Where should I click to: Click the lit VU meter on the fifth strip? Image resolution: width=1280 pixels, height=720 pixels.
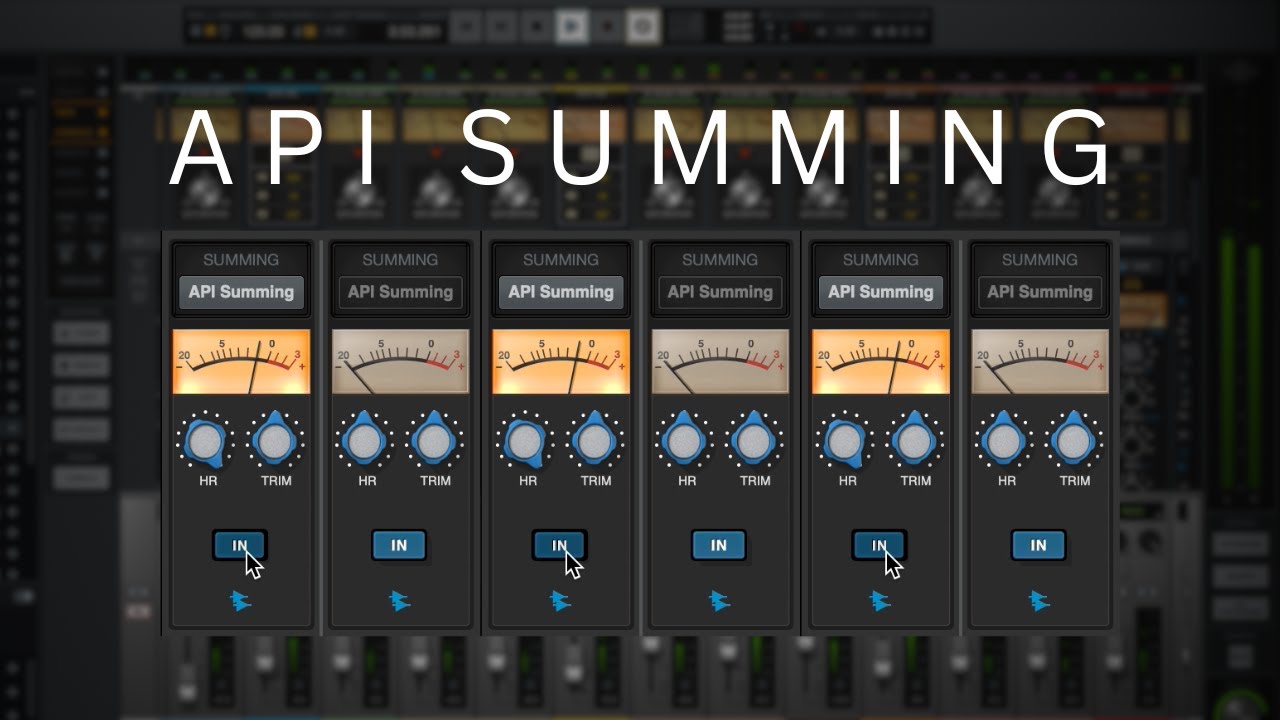881,362
